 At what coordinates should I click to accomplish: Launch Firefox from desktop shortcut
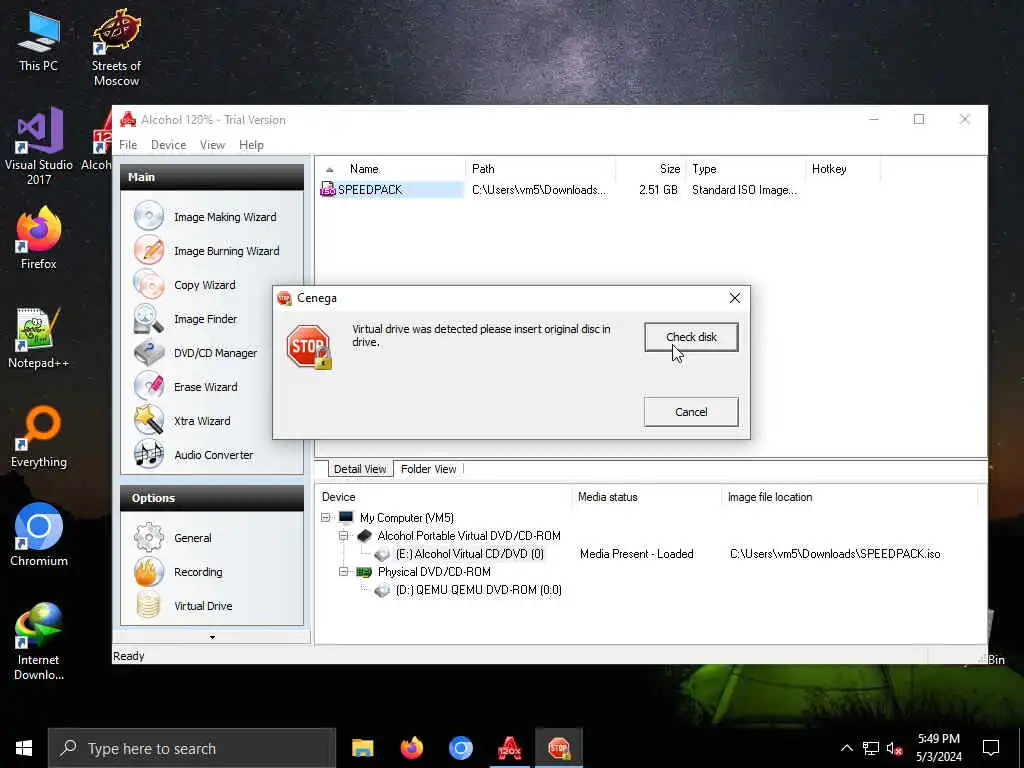pos(38,238)
